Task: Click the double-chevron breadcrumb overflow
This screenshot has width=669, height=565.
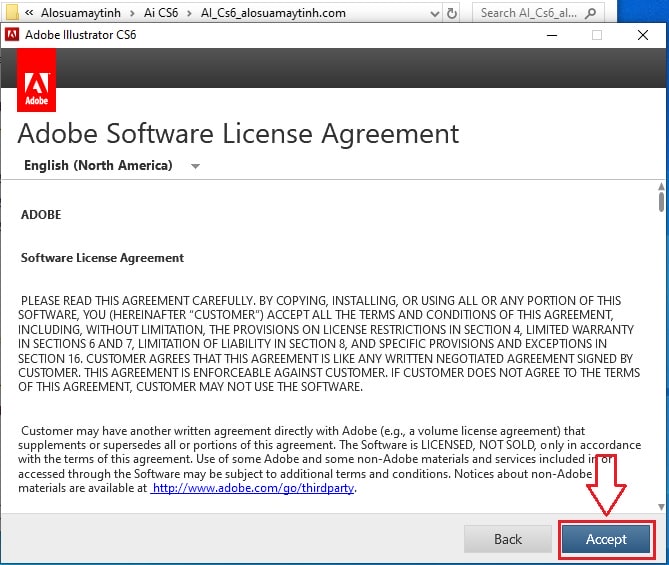Action: (29, 12)
